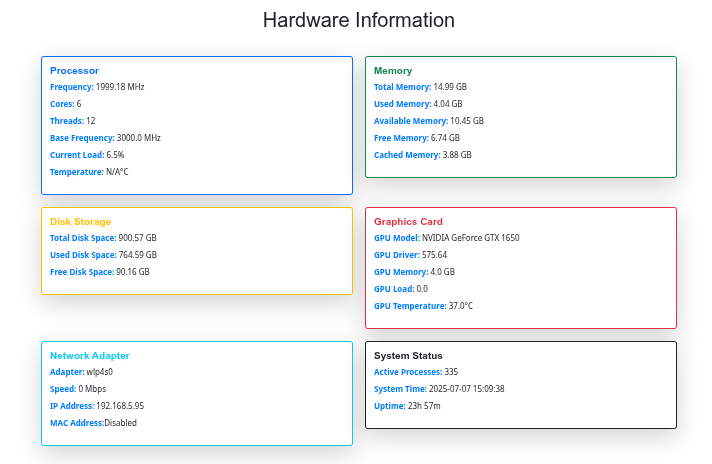Screen dimensions: 712x464
Task: Click GPU Load 0.0 row
Action: 401,289
